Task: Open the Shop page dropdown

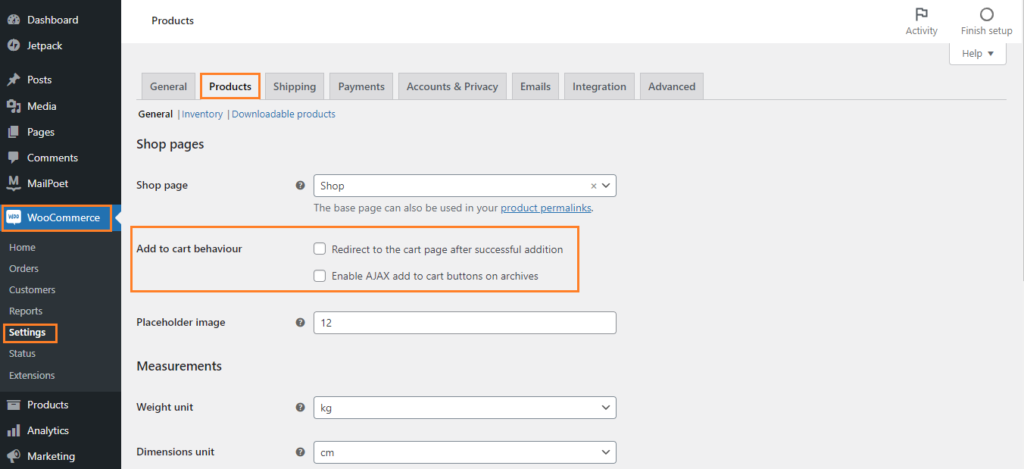Action: coord(465,186)
